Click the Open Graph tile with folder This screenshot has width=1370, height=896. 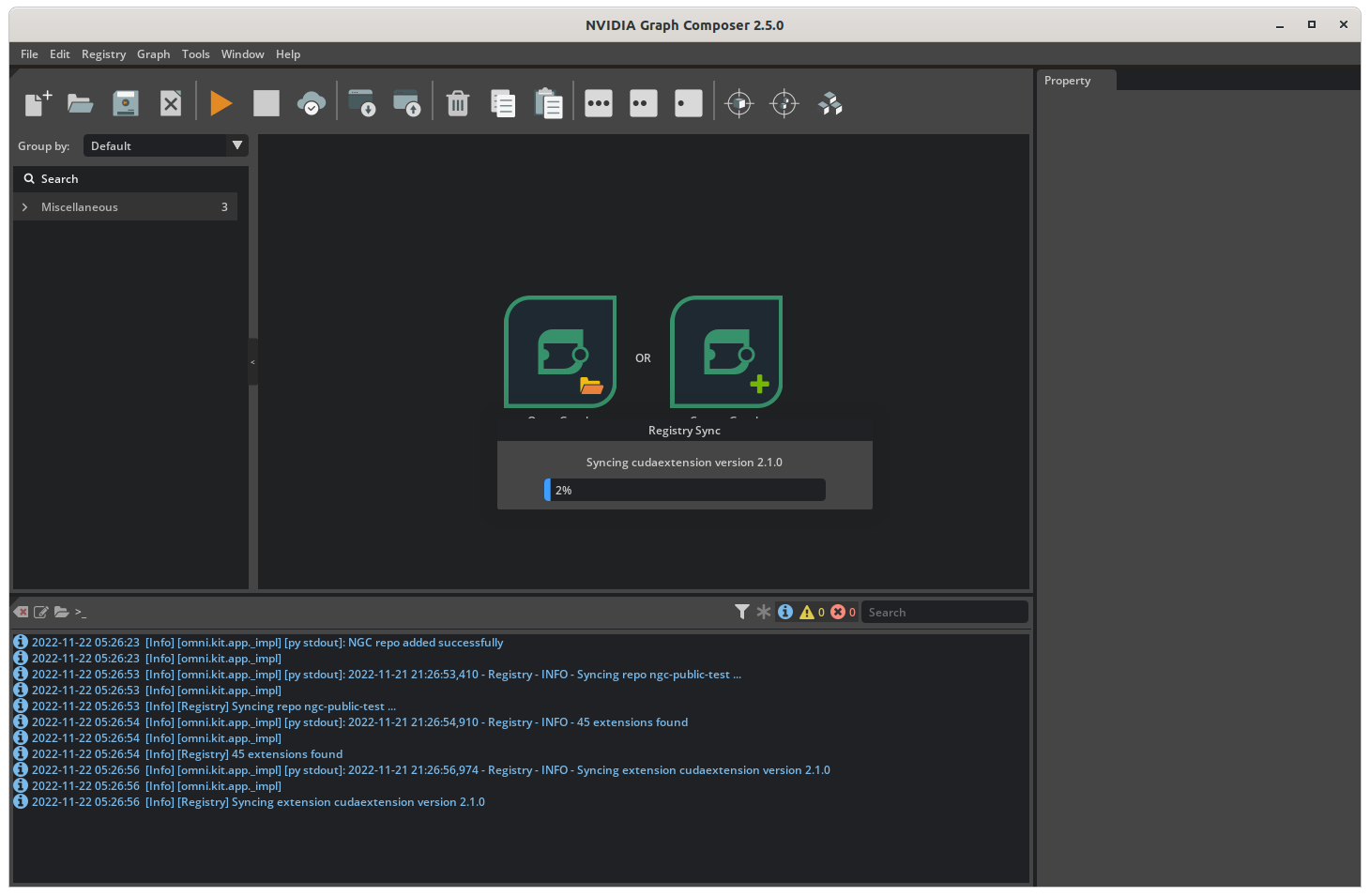click(560, 352)
